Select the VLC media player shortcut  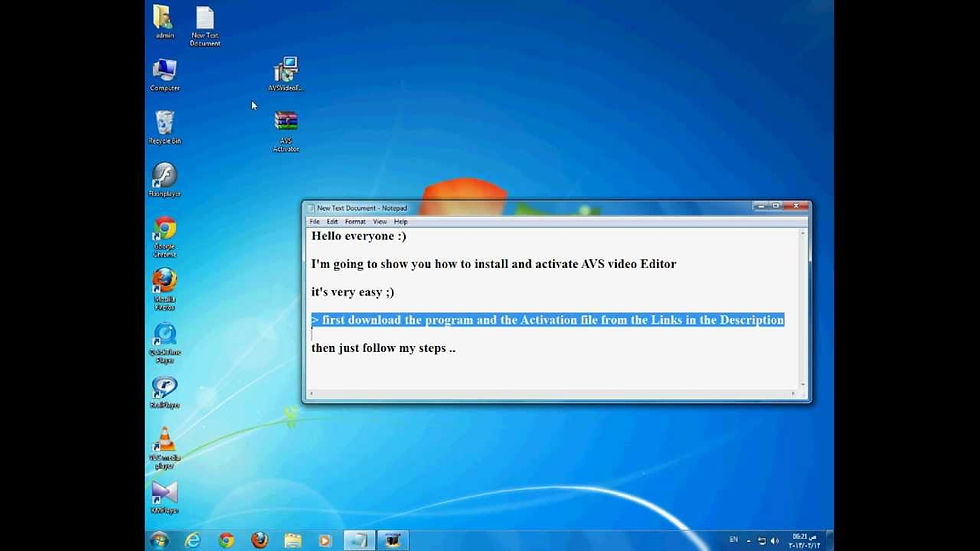tap(164, 448)
